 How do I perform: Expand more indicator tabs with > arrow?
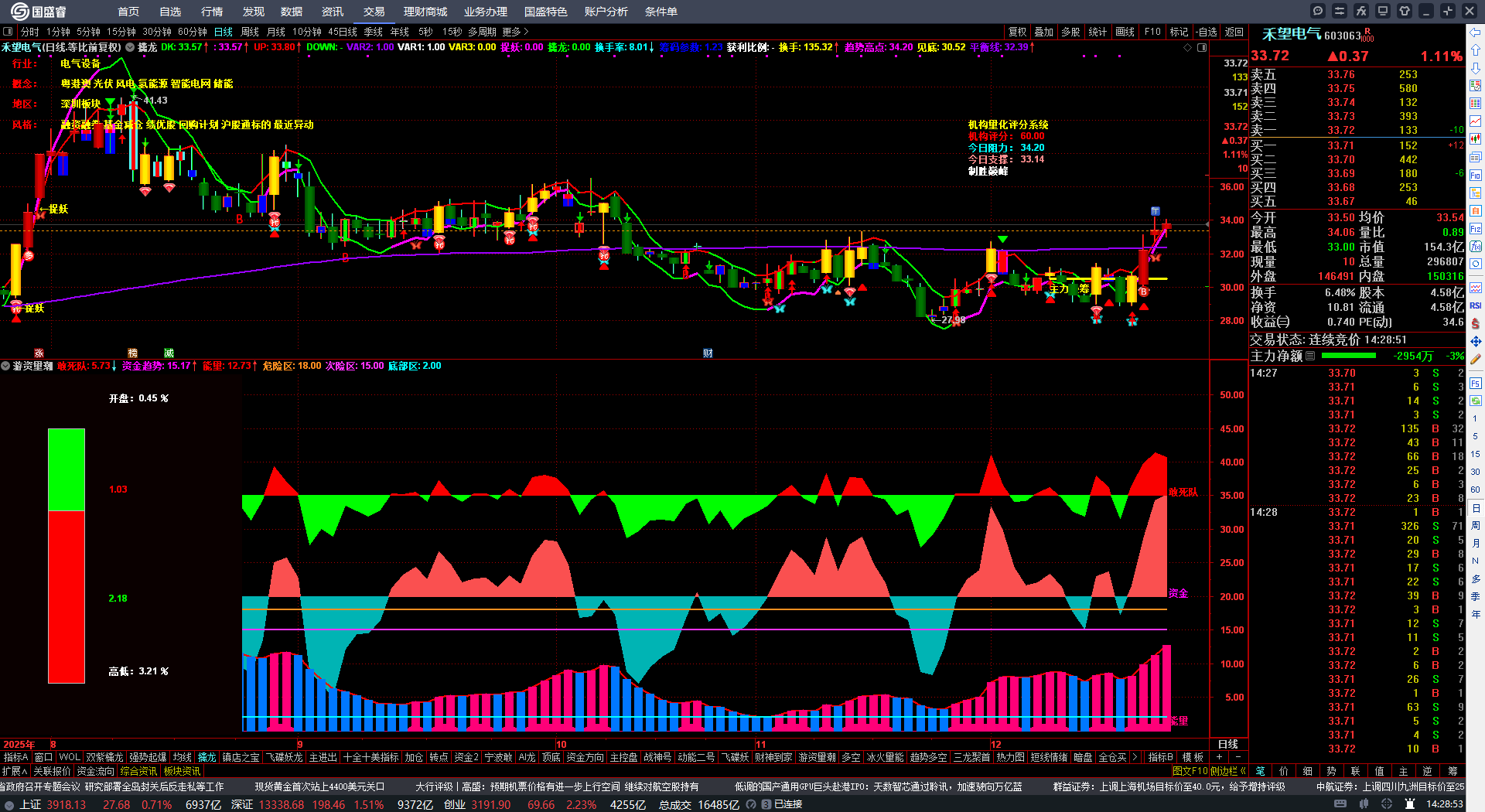(x=1135, y=757)
